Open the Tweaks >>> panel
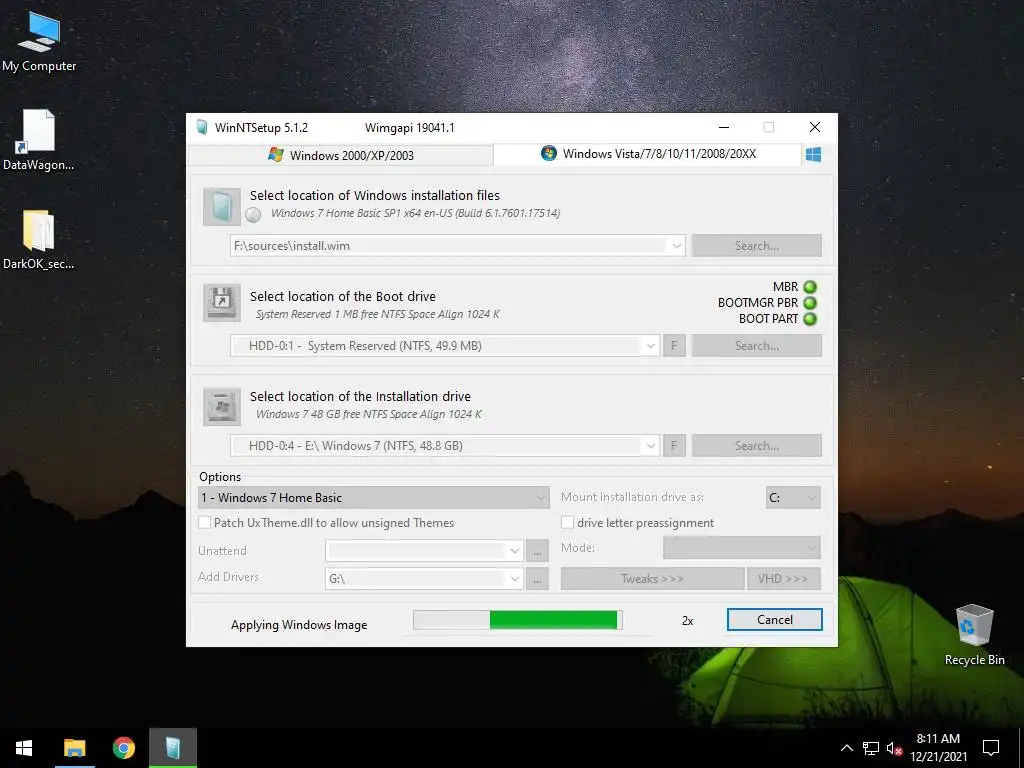This screenshot has height=768, width=1024. [x=652, y=579]
